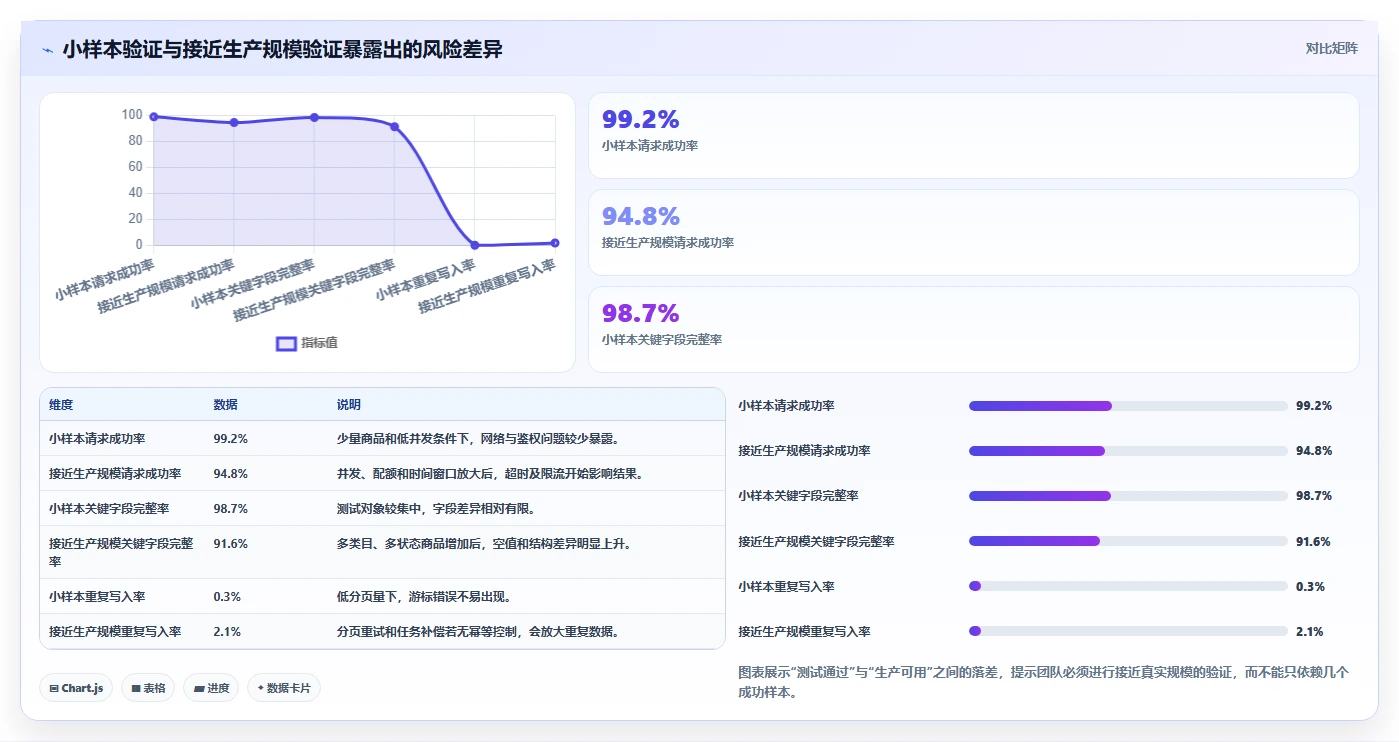Click the chart x-axis label 小样本重复写入率
This screenshot has width=1399, height=742.
425,281
